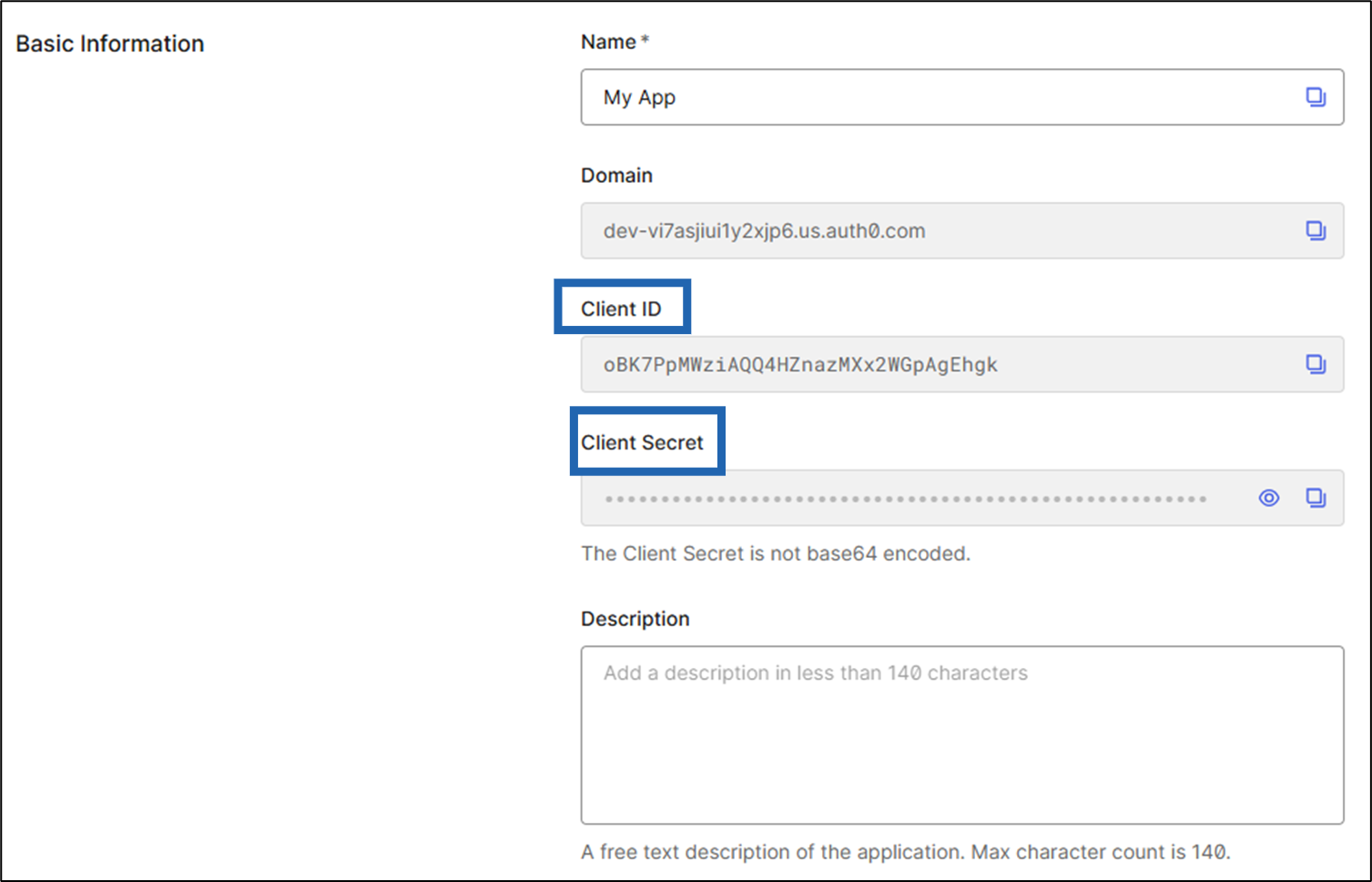
Task: Click the 'Client ID' label
Action: (x=621, y=309)
